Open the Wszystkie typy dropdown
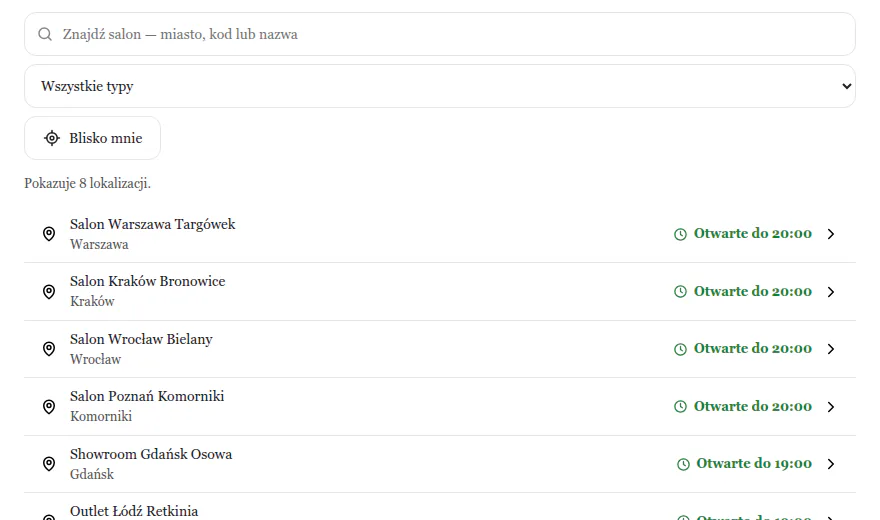This screenshot has width=880, height=520. tap(440, 86)
